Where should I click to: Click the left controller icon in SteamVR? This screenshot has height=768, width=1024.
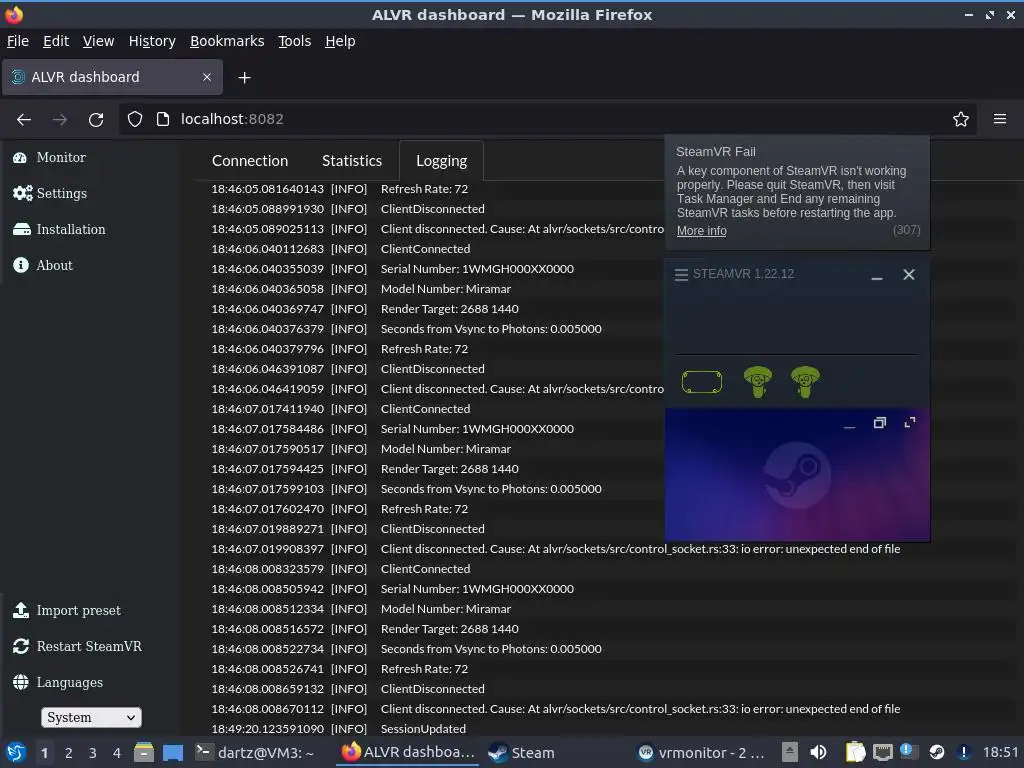pyautogui.click(x=758, y=382)
